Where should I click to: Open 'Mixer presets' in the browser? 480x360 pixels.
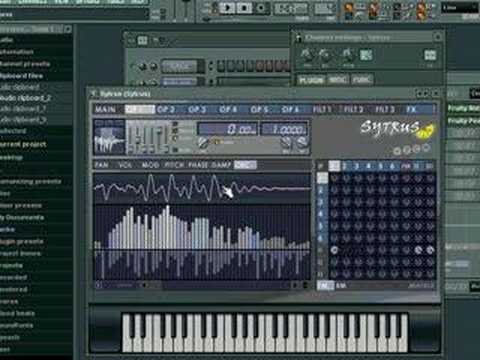tap(21, 206)
